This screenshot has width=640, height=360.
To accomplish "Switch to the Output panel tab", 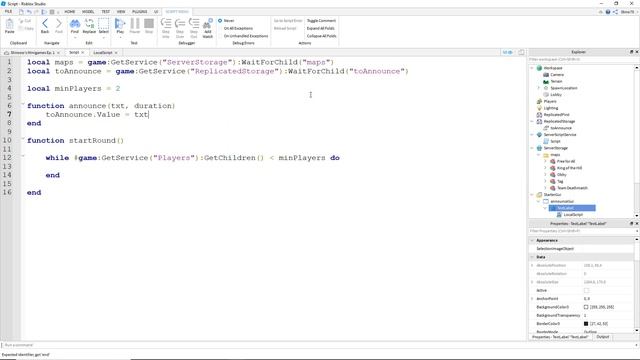I will click(602, 337).
